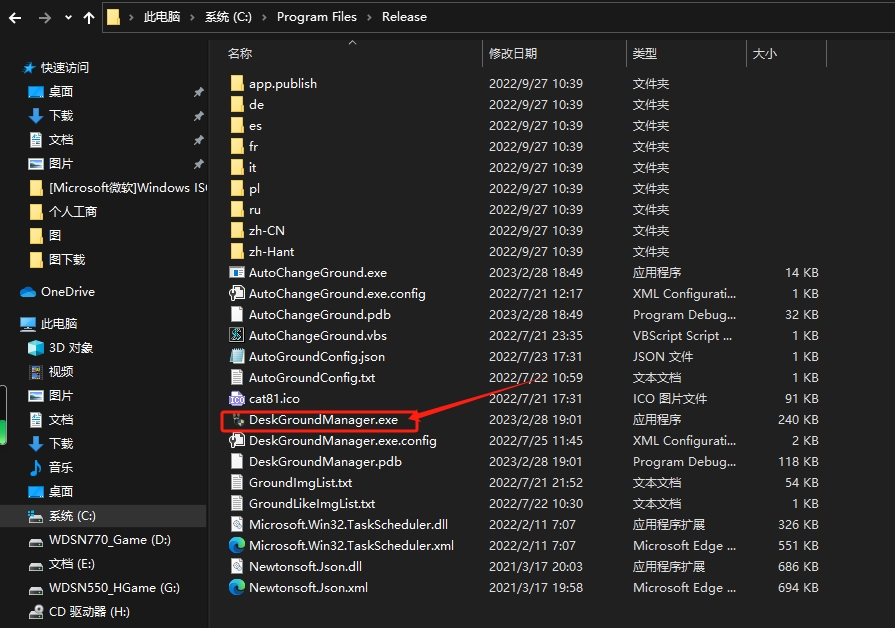Open CD 驱动器 (H:) disc icon
The image size is (895, 628).
[x=36, y=612]
